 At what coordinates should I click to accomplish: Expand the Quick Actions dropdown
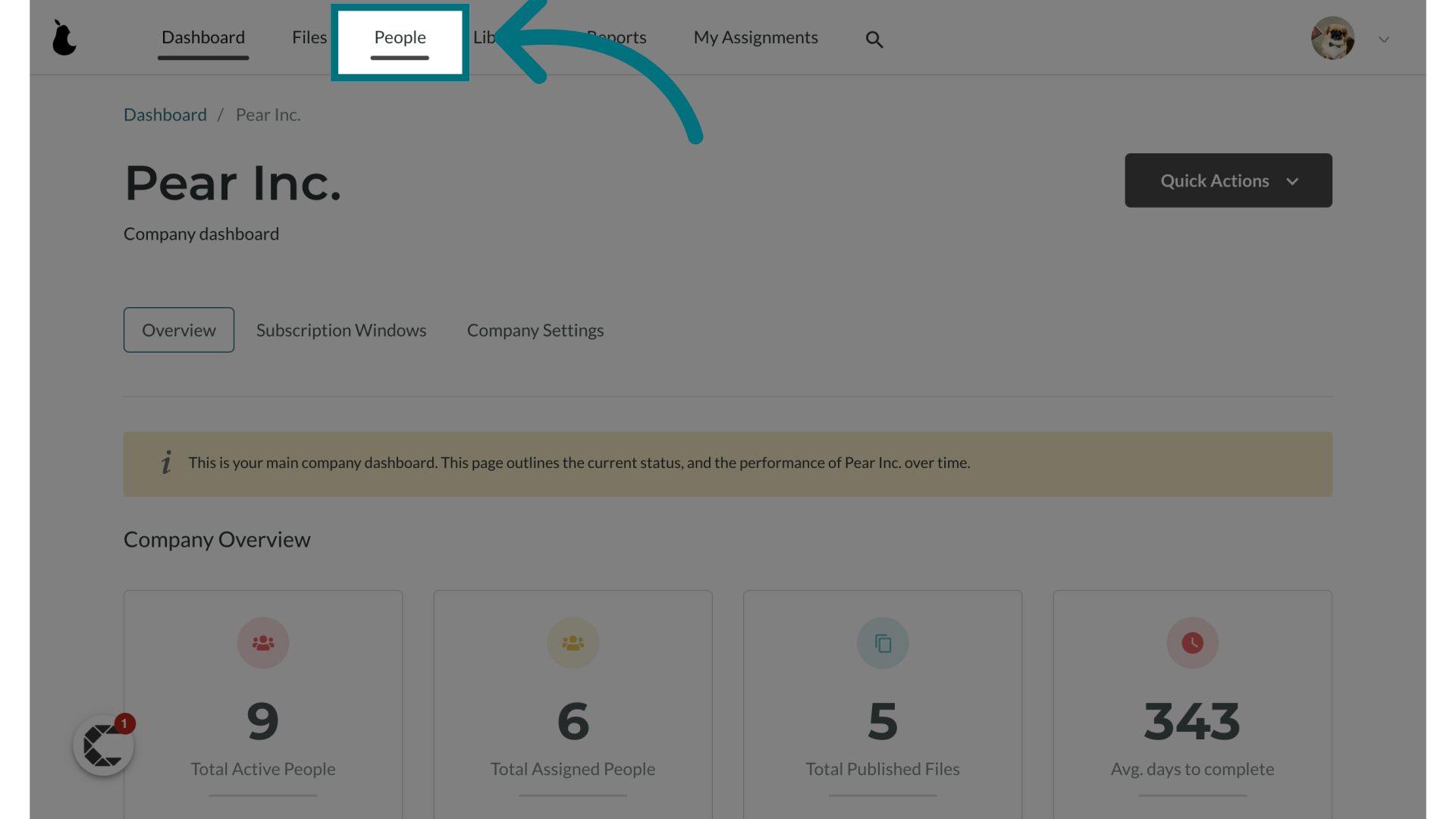(1228, 180)
